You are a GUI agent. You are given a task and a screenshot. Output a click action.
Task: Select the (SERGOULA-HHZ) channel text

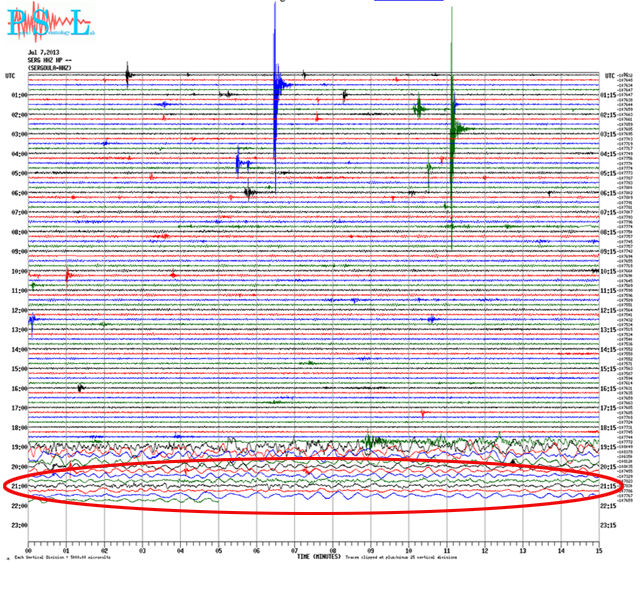pyautogui.click(x=48, y=66)
